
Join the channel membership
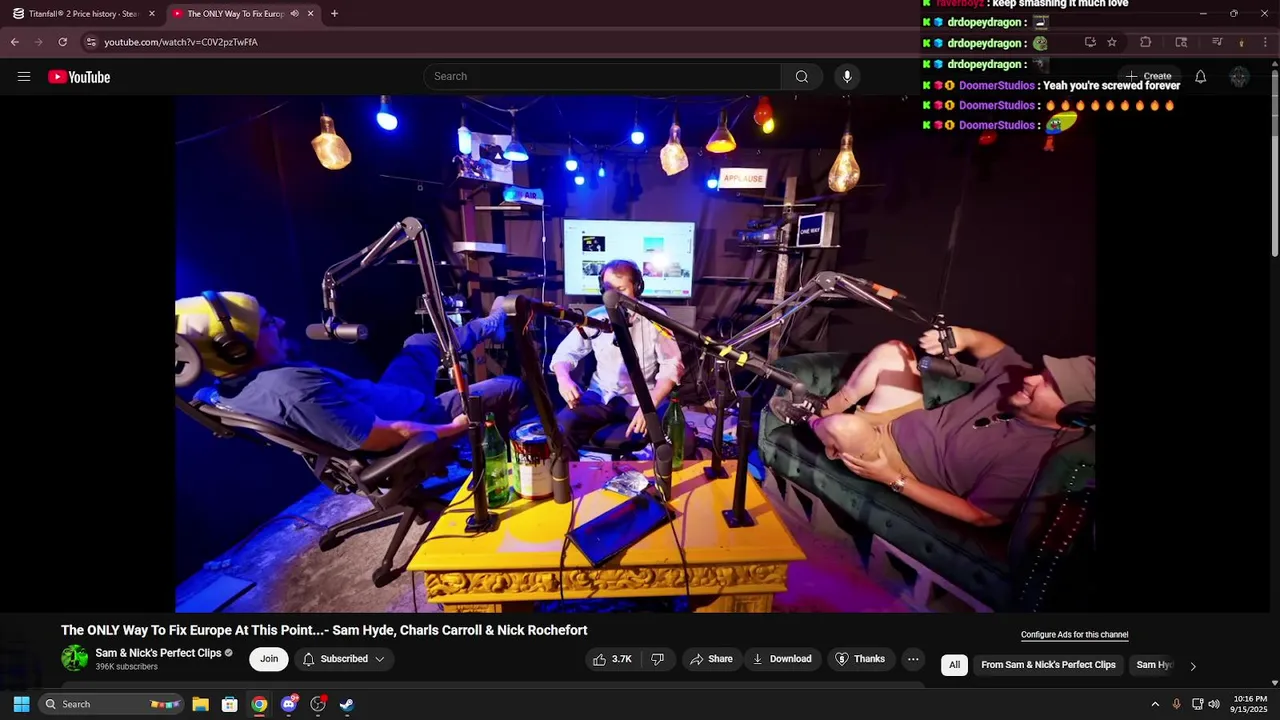click(x=269, y=659)
